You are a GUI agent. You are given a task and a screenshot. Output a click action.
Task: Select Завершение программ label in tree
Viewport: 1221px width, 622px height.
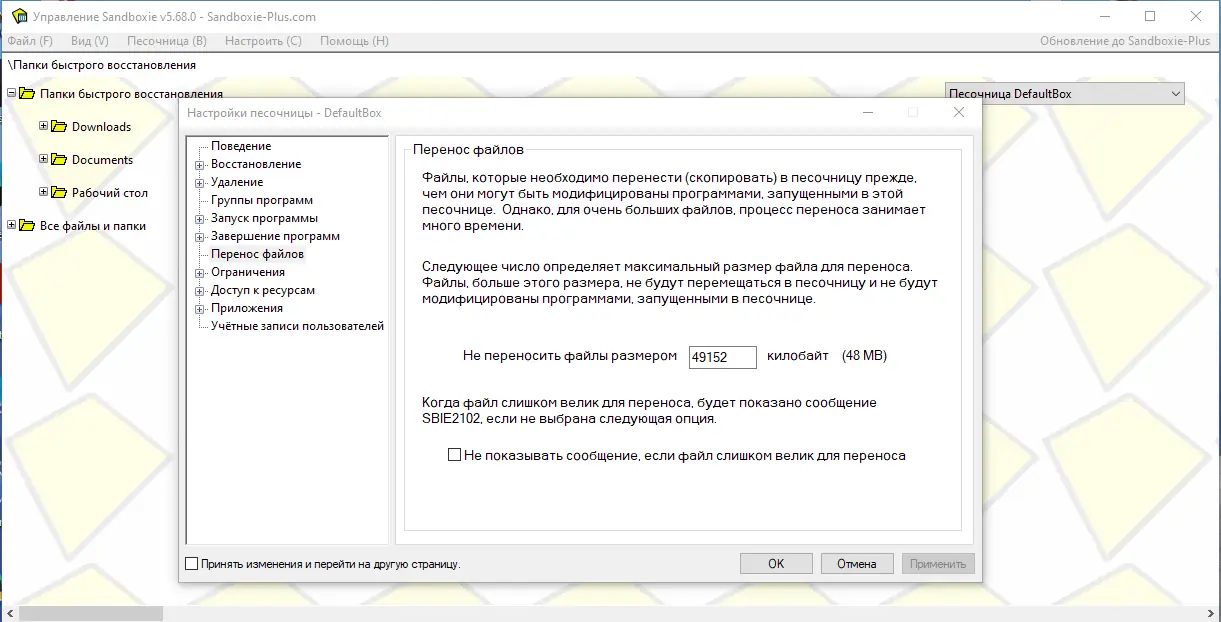click(x=275, y=236)
